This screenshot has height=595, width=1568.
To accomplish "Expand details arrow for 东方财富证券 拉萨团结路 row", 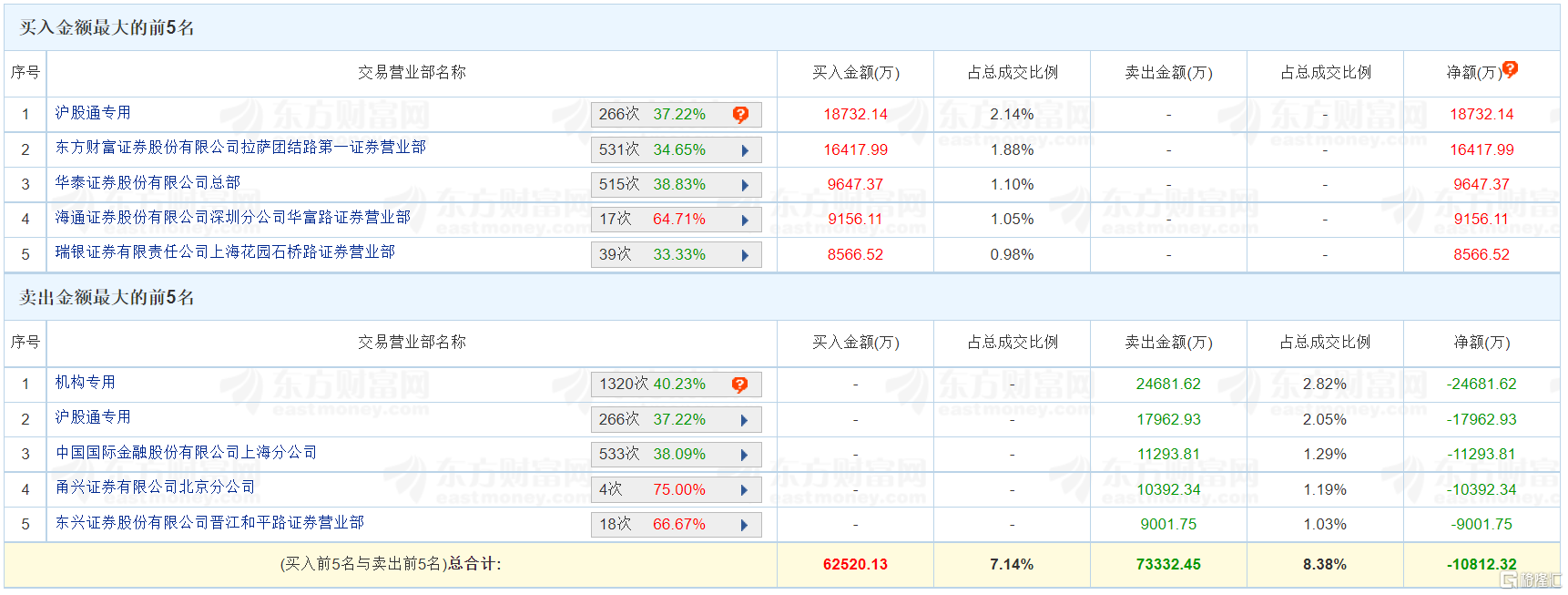I will tap(745, 150).
